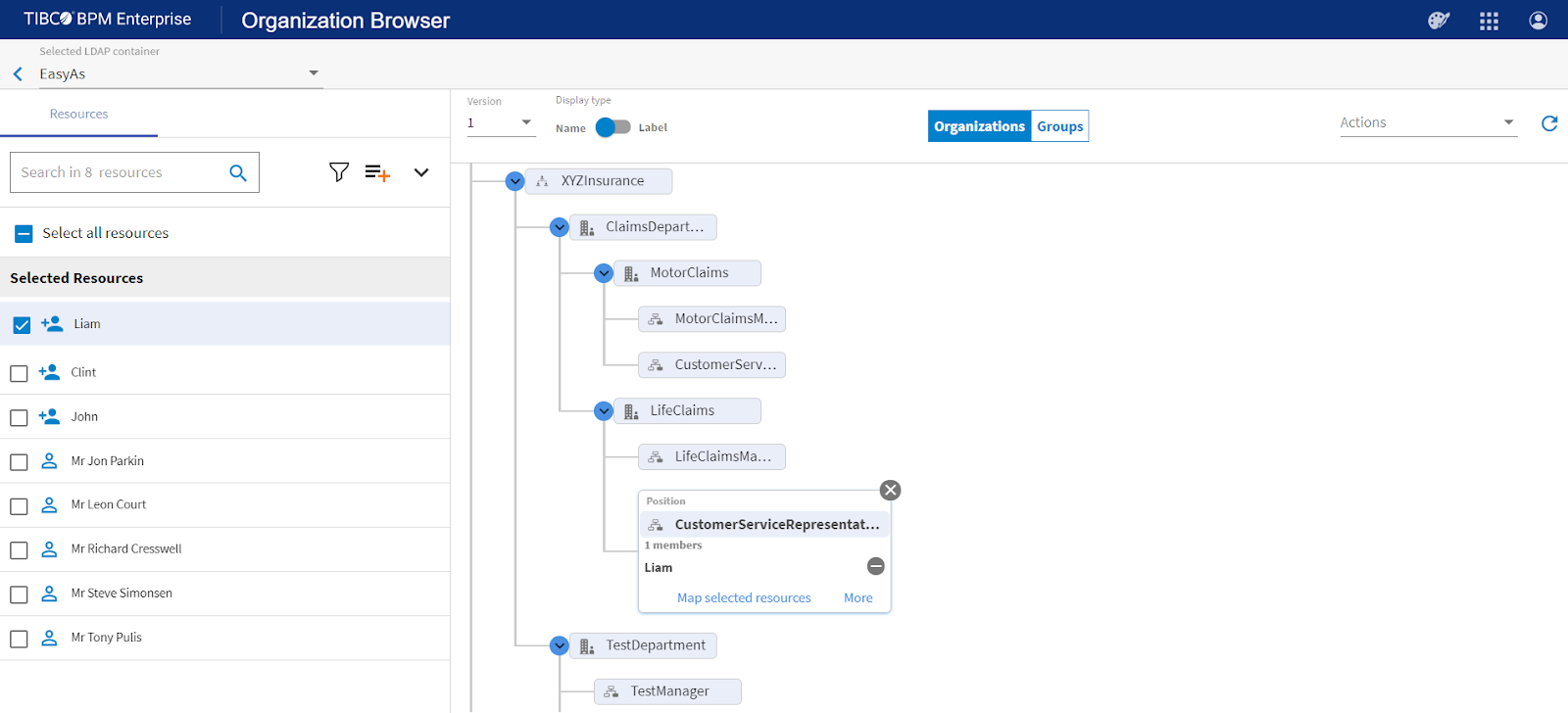Click the Search in 8 resources field

pos(118,172)
